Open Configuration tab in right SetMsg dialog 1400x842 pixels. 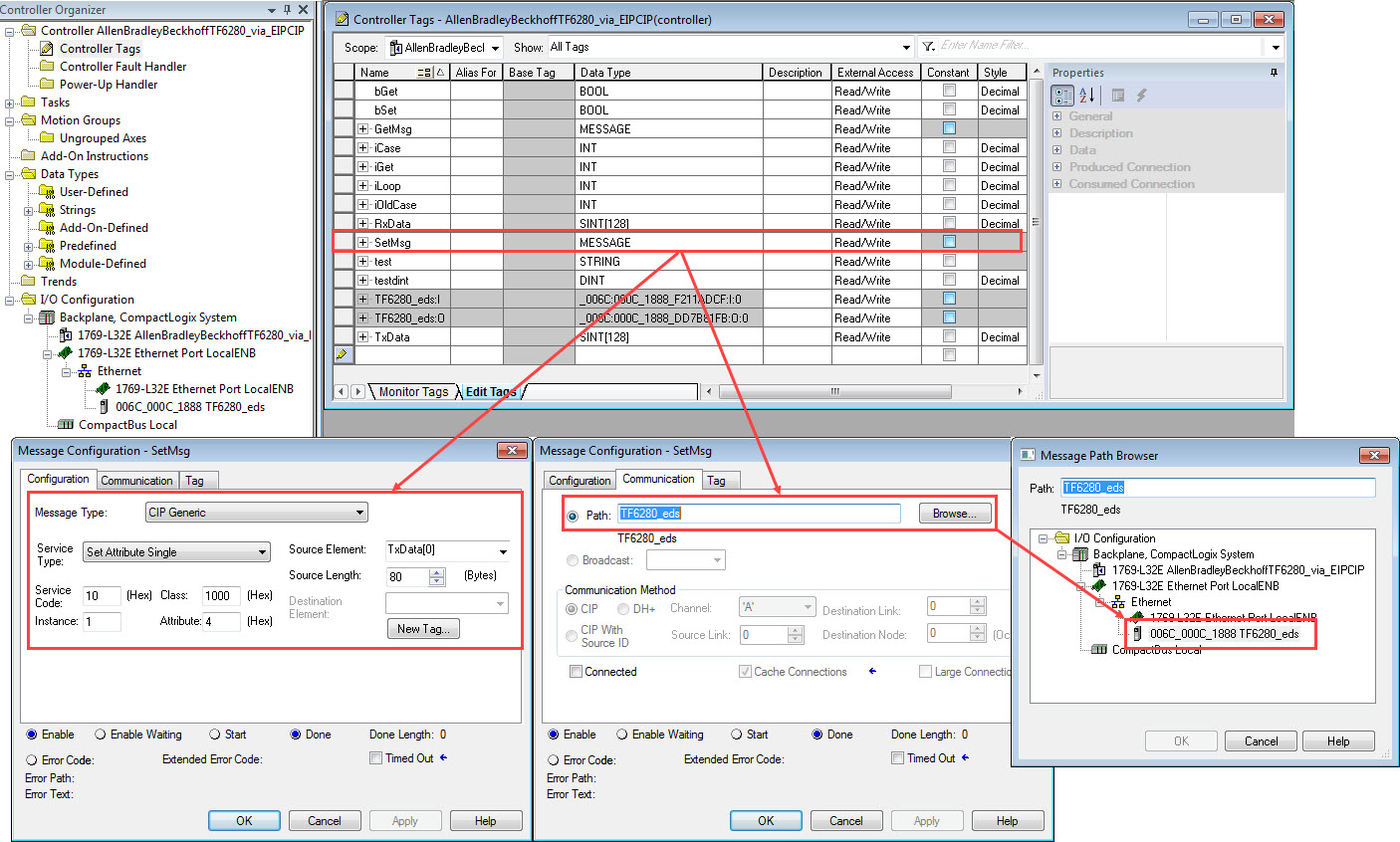click(580, 481)
